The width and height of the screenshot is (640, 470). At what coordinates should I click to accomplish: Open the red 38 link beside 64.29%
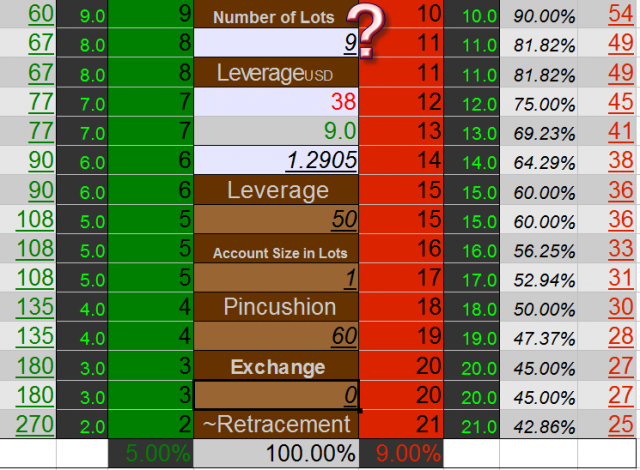tap(621, 160)
